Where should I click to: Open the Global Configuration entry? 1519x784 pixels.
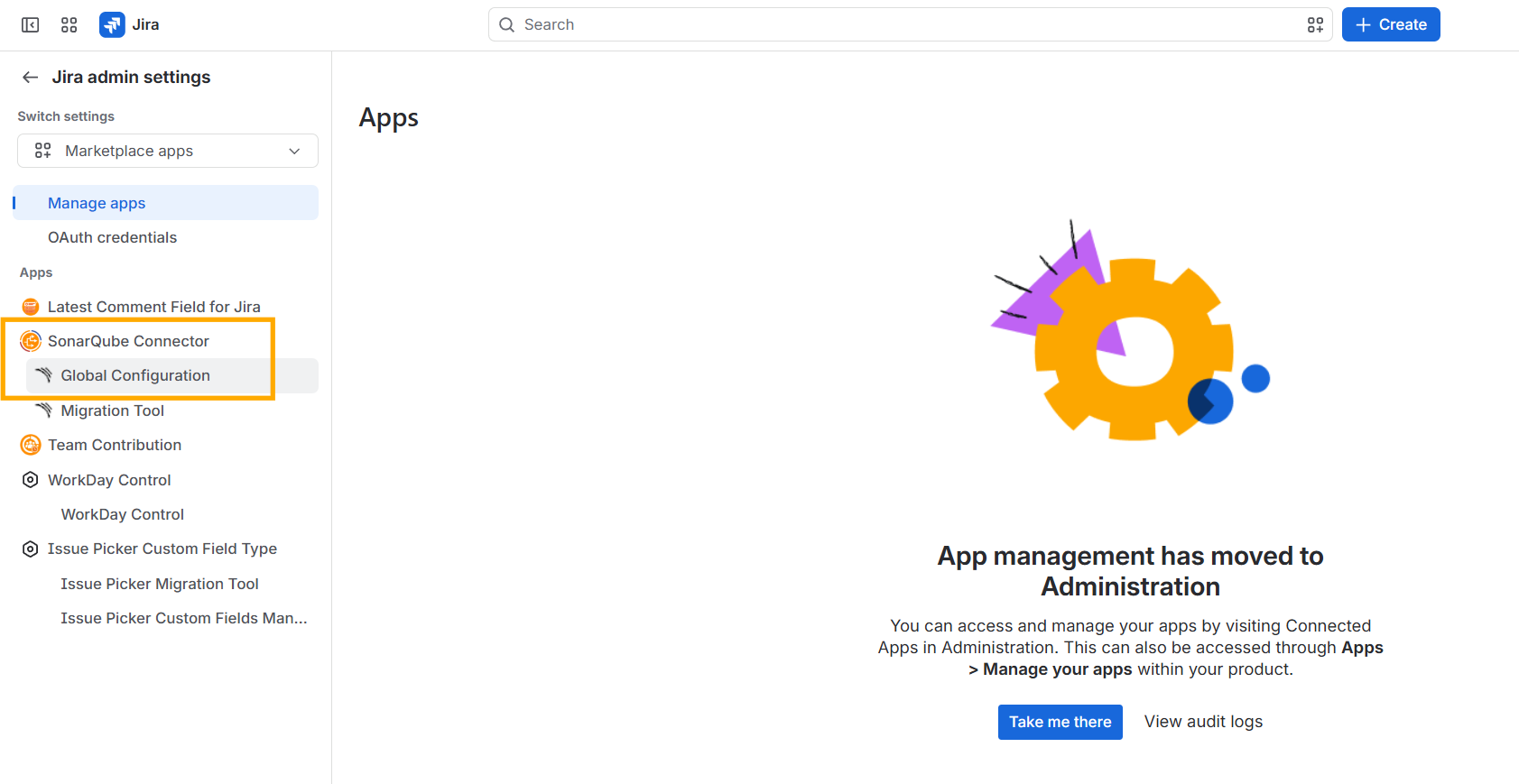tap(171, 375)
